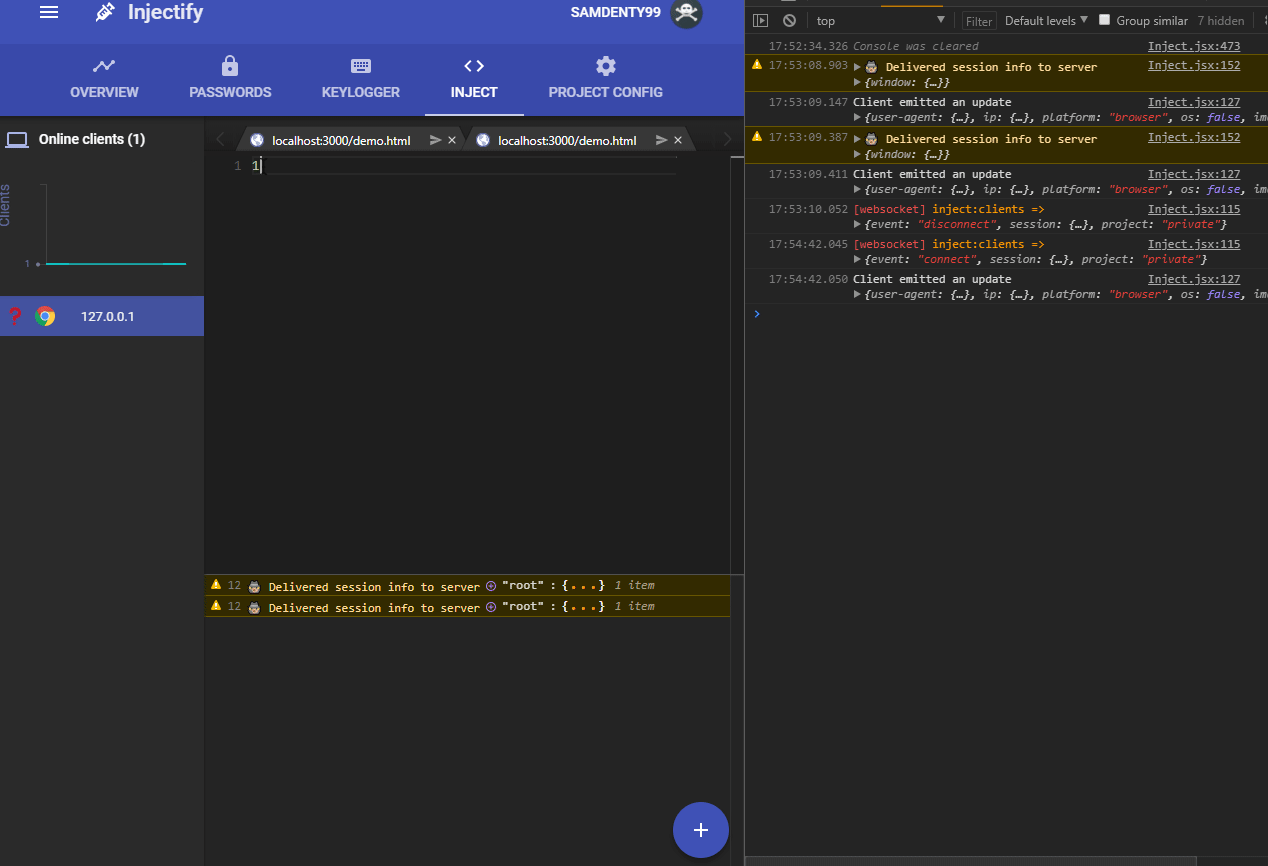1268x866 pixels.
Task: Expand the user-agent object at 17:54:42.050
Action: tap(857, 295)
